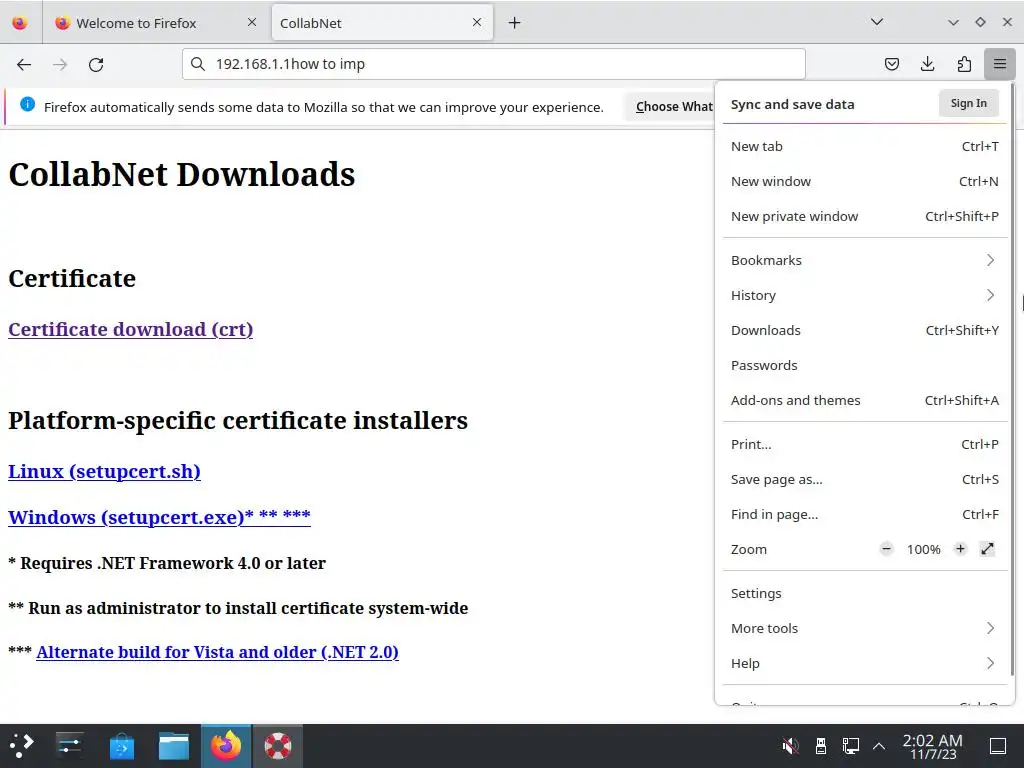Click the forward navigation arrow

coord(60,64)
